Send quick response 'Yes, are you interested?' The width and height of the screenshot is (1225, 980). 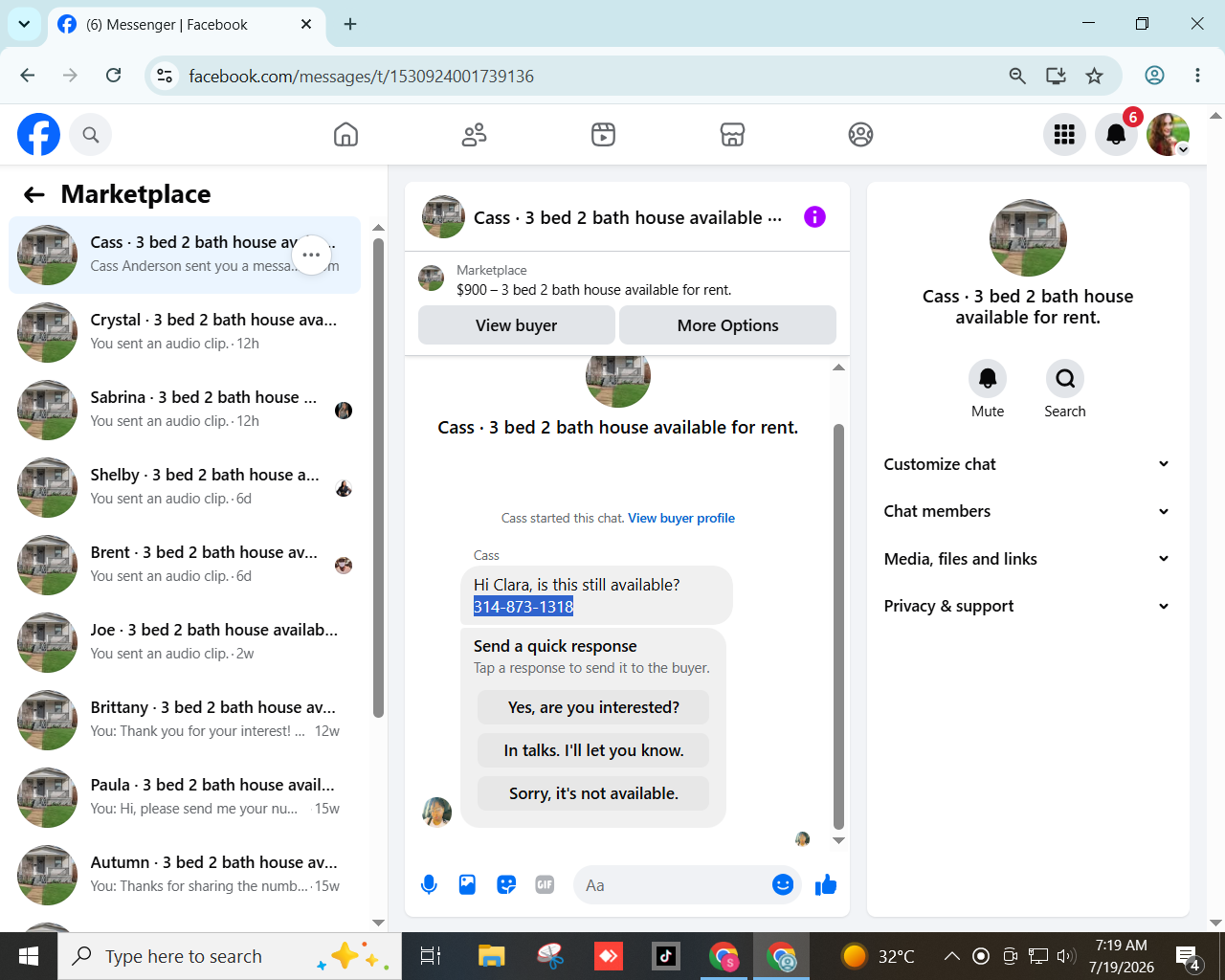tap(593, 707)
